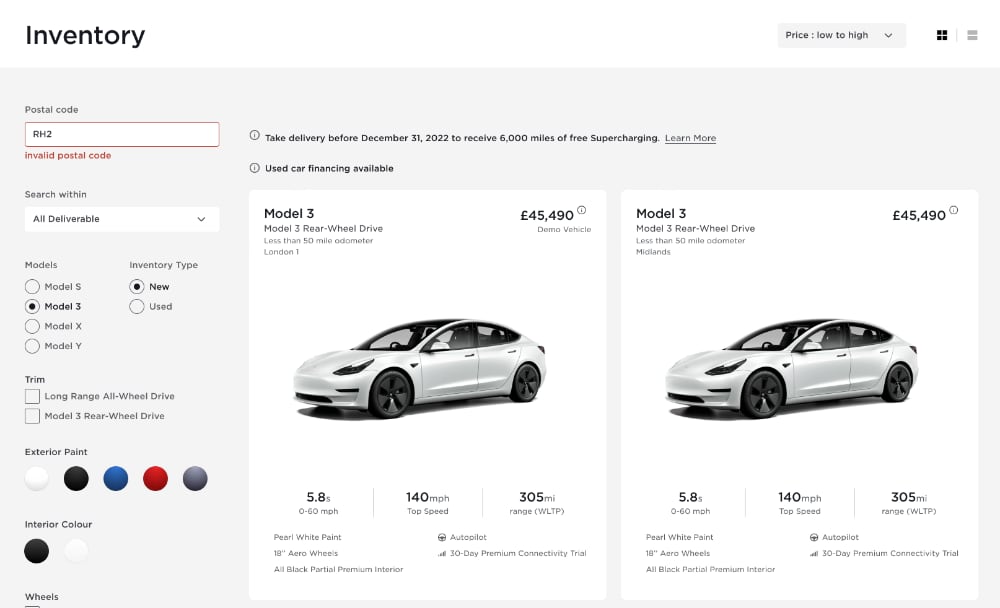Choose Model X in Models filter

click(32, 326)
